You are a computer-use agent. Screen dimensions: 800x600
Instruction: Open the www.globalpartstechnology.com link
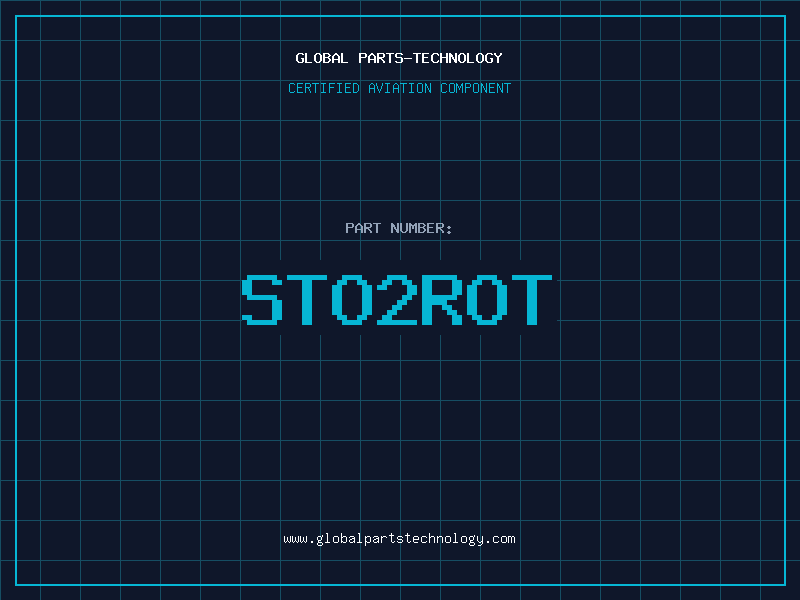coord(399,539)
